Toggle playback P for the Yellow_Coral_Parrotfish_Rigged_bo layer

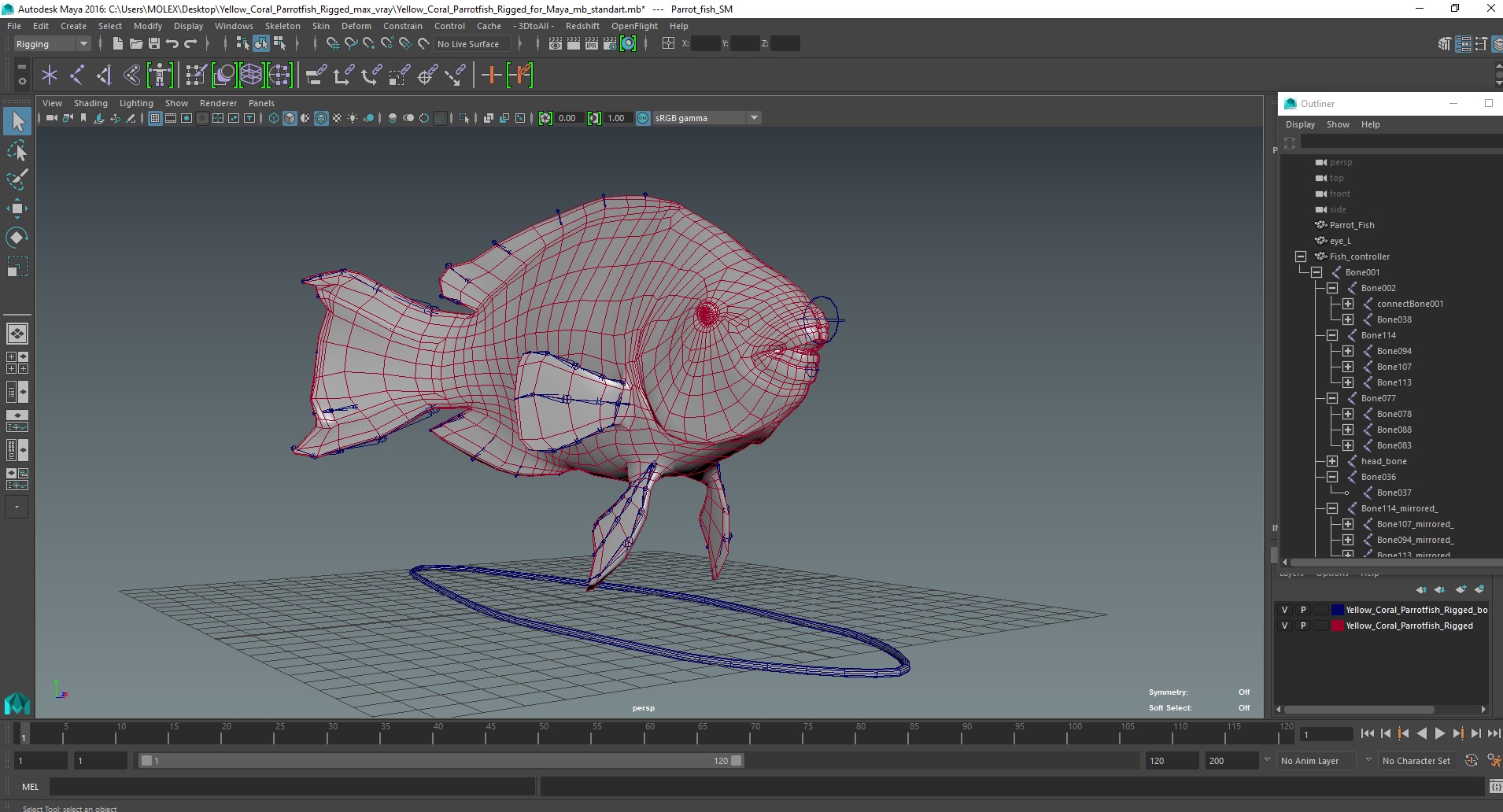pyautogui.click(x=1302, y=610)
